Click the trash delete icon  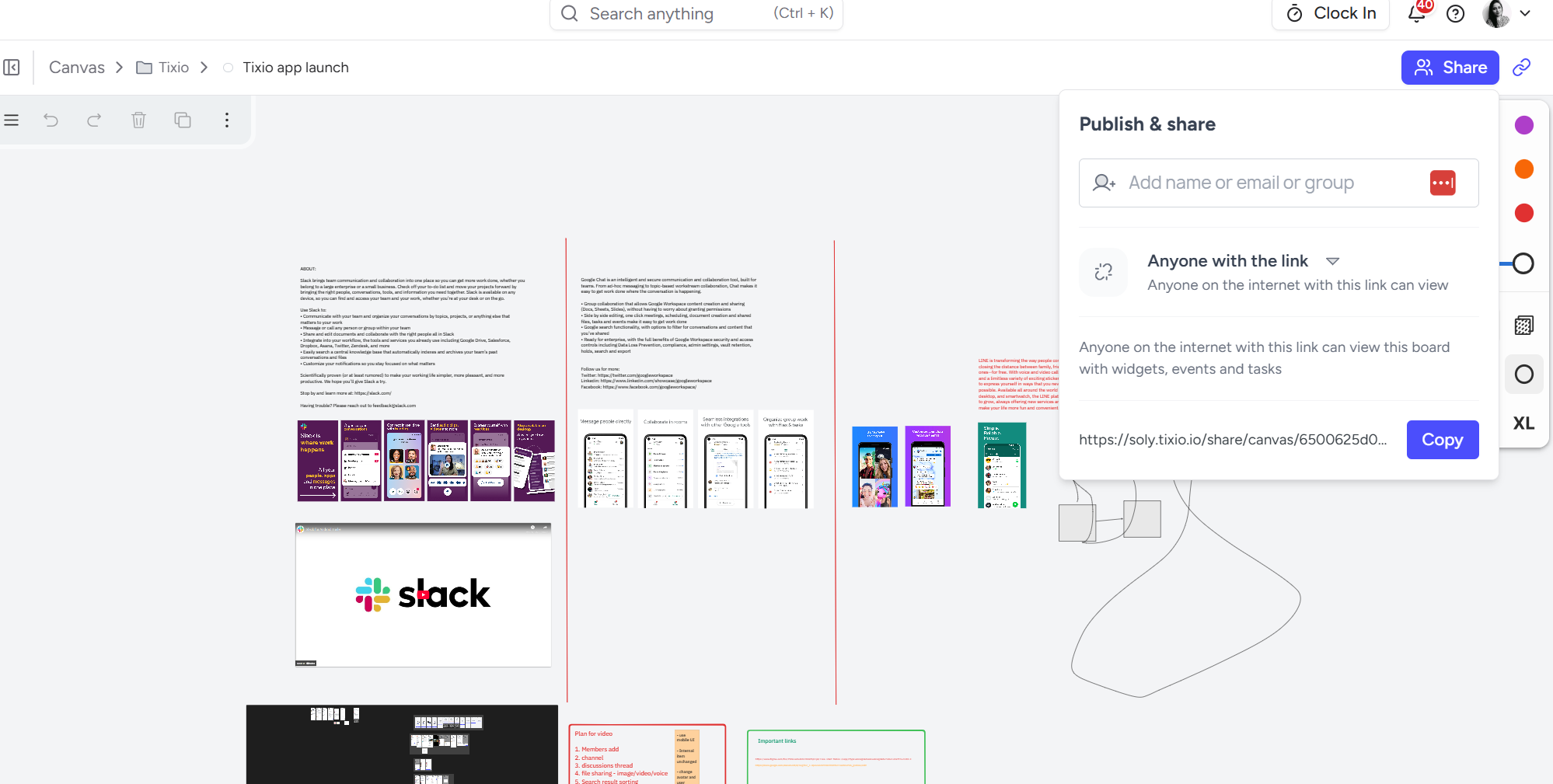[x=138, y=120]
